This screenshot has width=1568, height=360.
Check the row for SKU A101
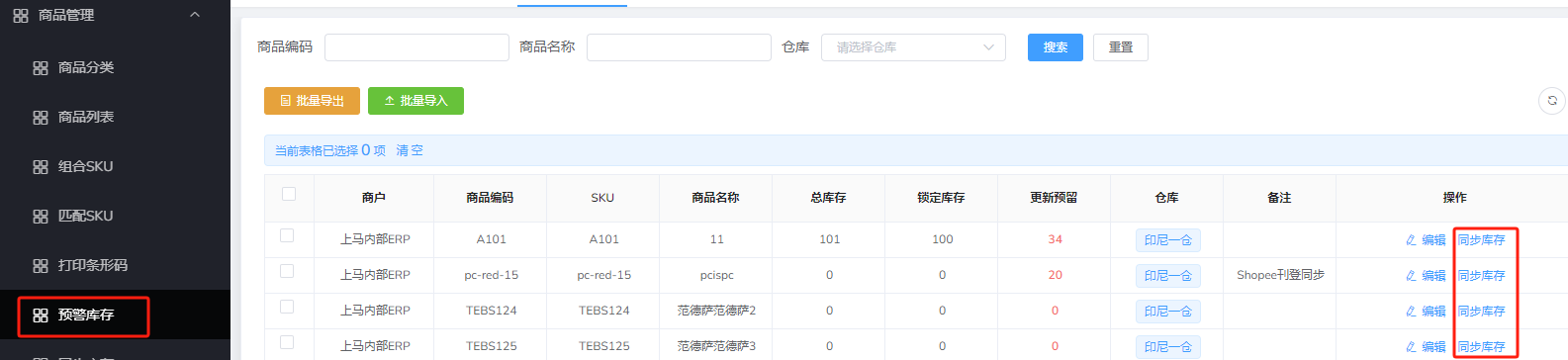coord(287,235)
